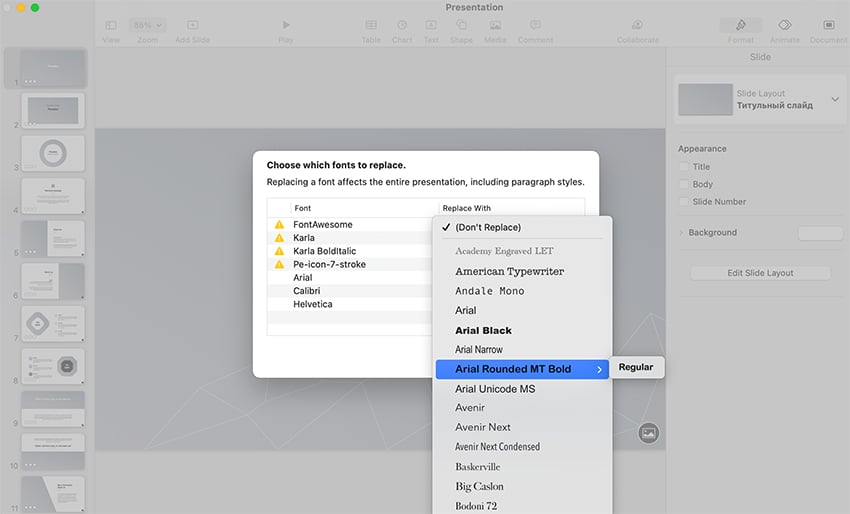Enable the Title checkbox
Screen dimensions: 850x514
tap(684, 167)
